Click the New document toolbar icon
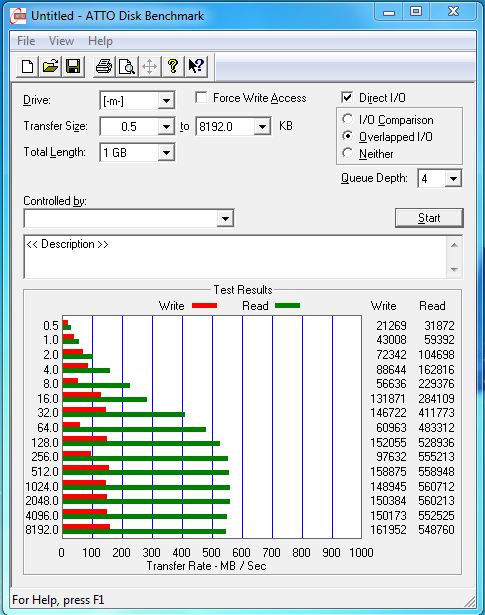This screenshot has width=485, height=615. point(27,66)
